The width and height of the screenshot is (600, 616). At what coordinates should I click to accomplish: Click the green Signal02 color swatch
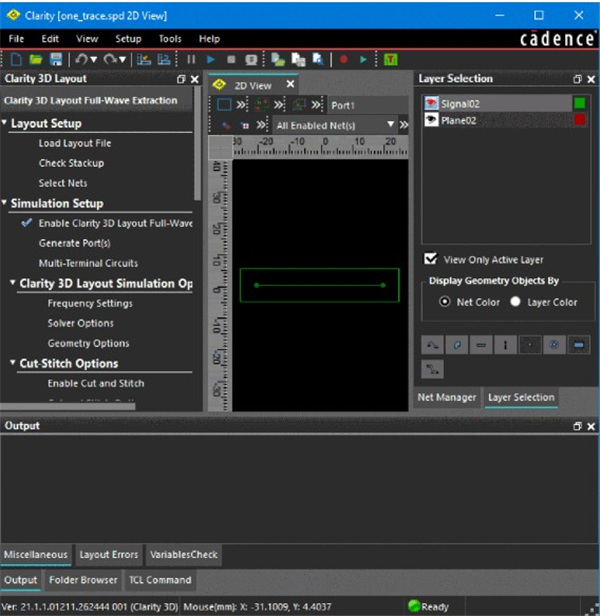click(580, 103)
